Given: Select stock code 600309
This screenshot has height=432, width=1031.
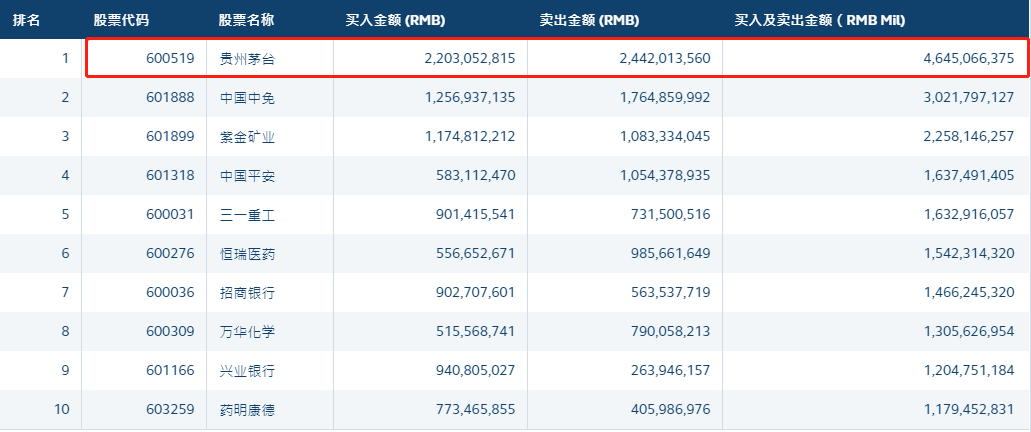Looking at the screenshot, I should tap(170, 331).
